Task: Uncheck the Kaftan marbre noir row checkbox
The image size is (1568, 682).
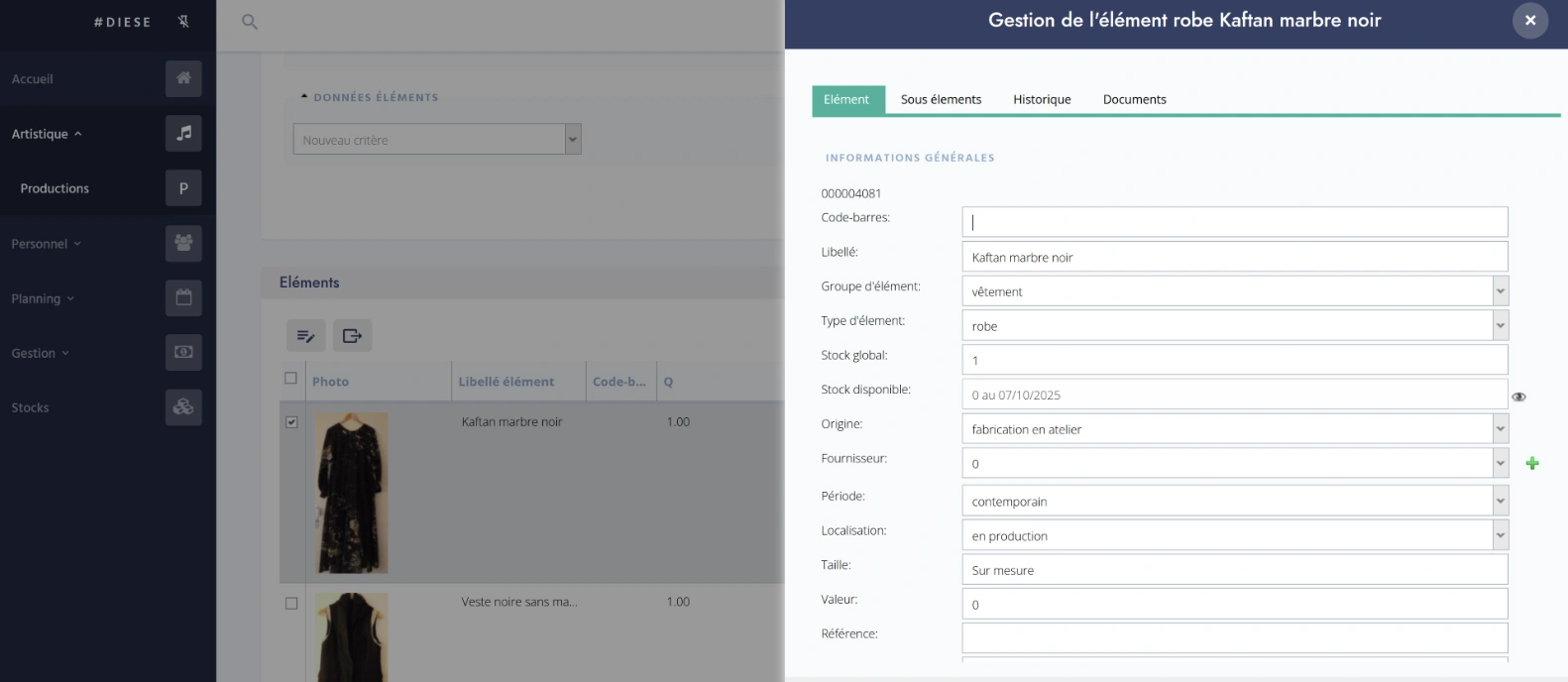Action: coord(291,422)
